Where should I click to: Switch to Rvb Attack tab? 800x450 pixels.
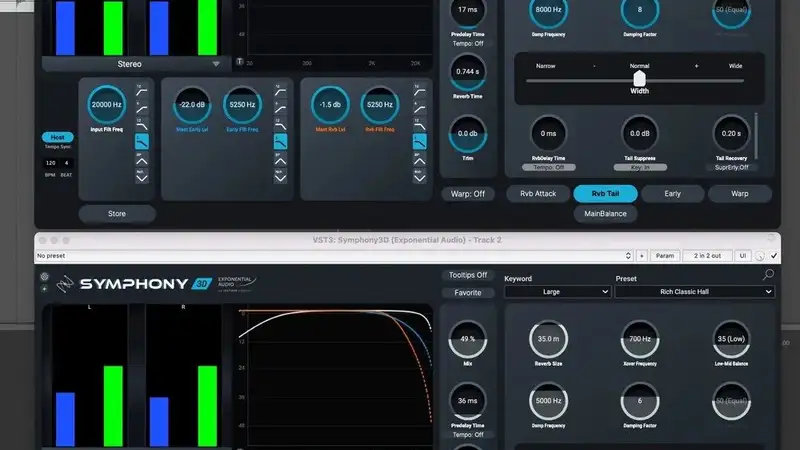tap(538, 194)
